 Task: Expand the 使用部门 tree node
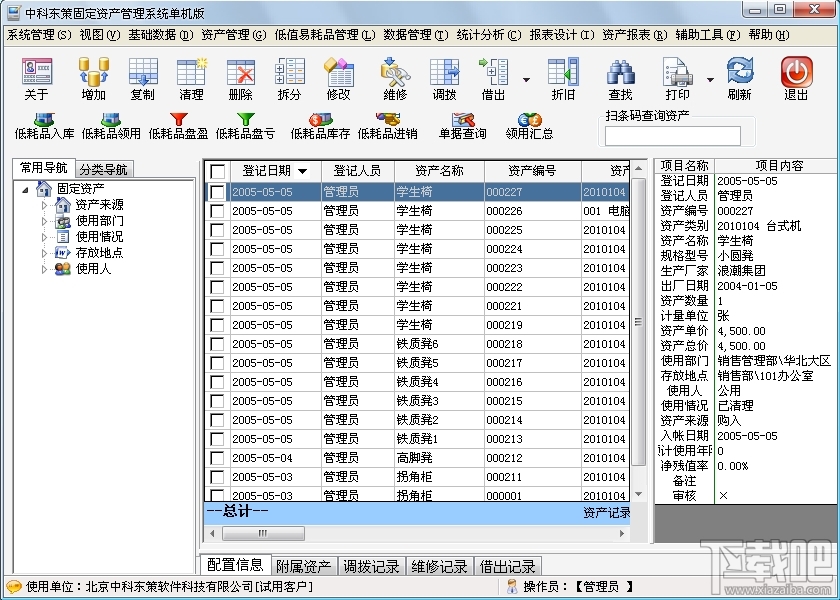click(x=44, y=221)
